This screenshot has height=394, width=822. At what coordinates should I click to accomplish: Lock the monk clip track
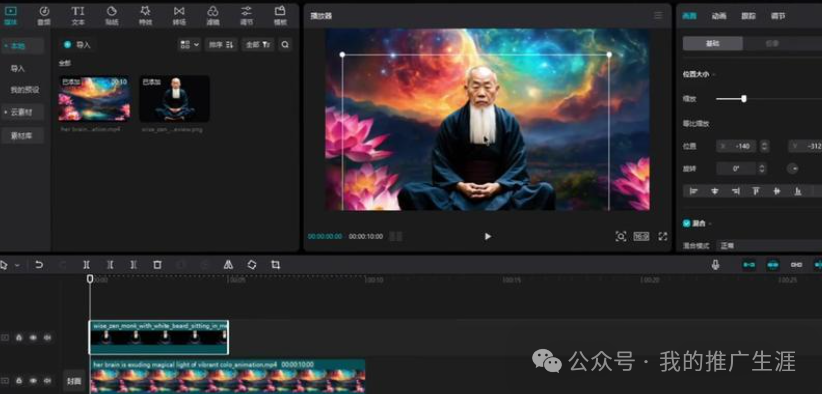point(19,338)
